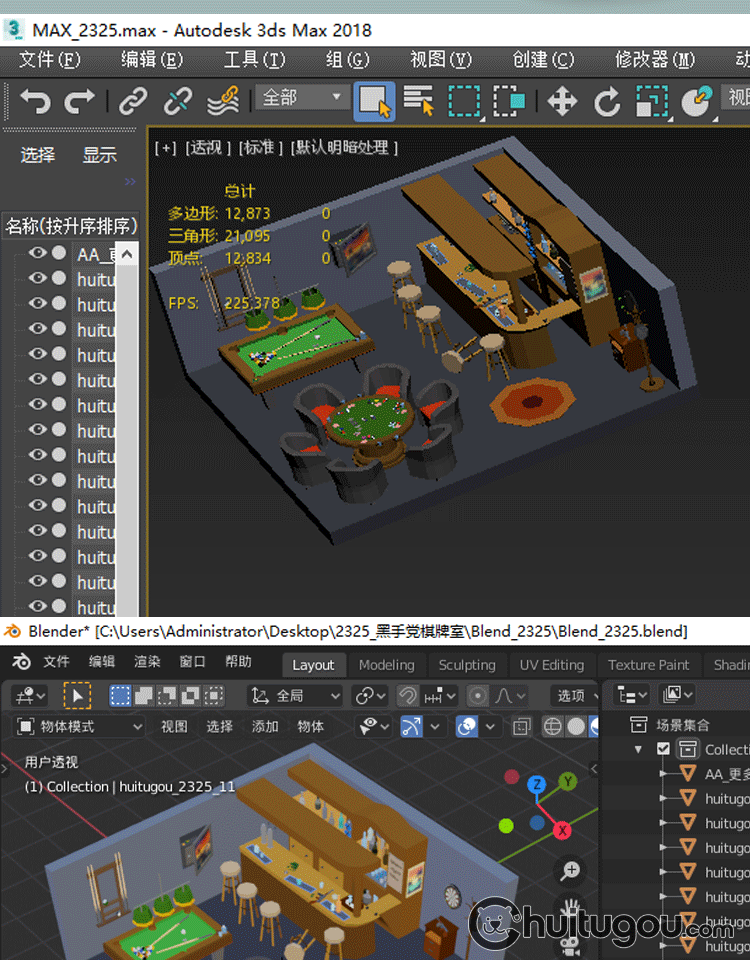This screenshot has width=750, height=960.
Task: Switch to the Sculpting workspace tab
Action: coord(467,665)
